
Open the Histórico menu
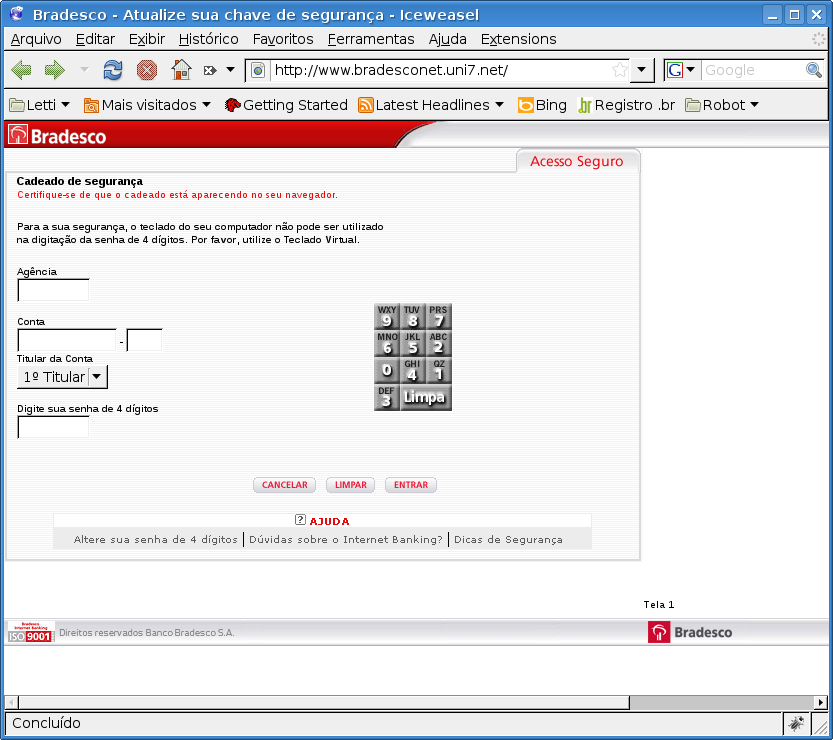[x=208, y=39]
